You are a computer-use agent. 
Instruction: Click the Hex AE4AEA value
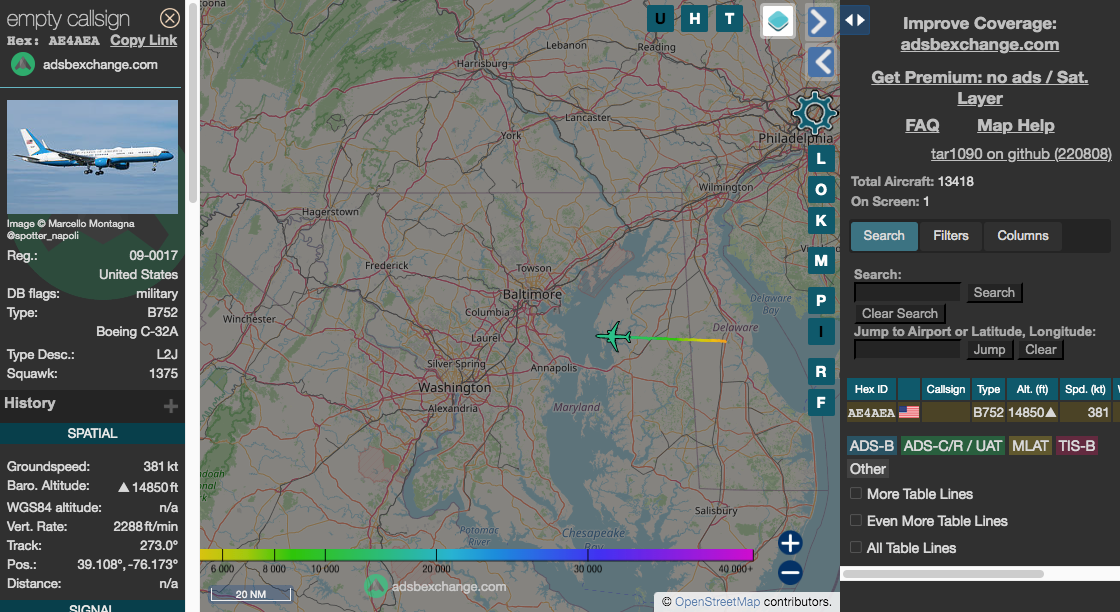[x=74, y=41]
